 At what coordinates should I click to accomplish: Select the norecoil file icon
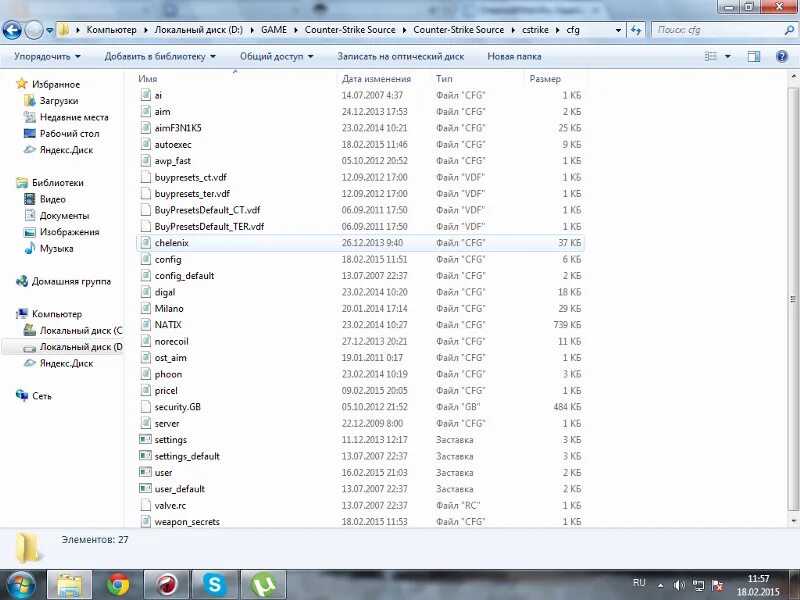[145, 341]
